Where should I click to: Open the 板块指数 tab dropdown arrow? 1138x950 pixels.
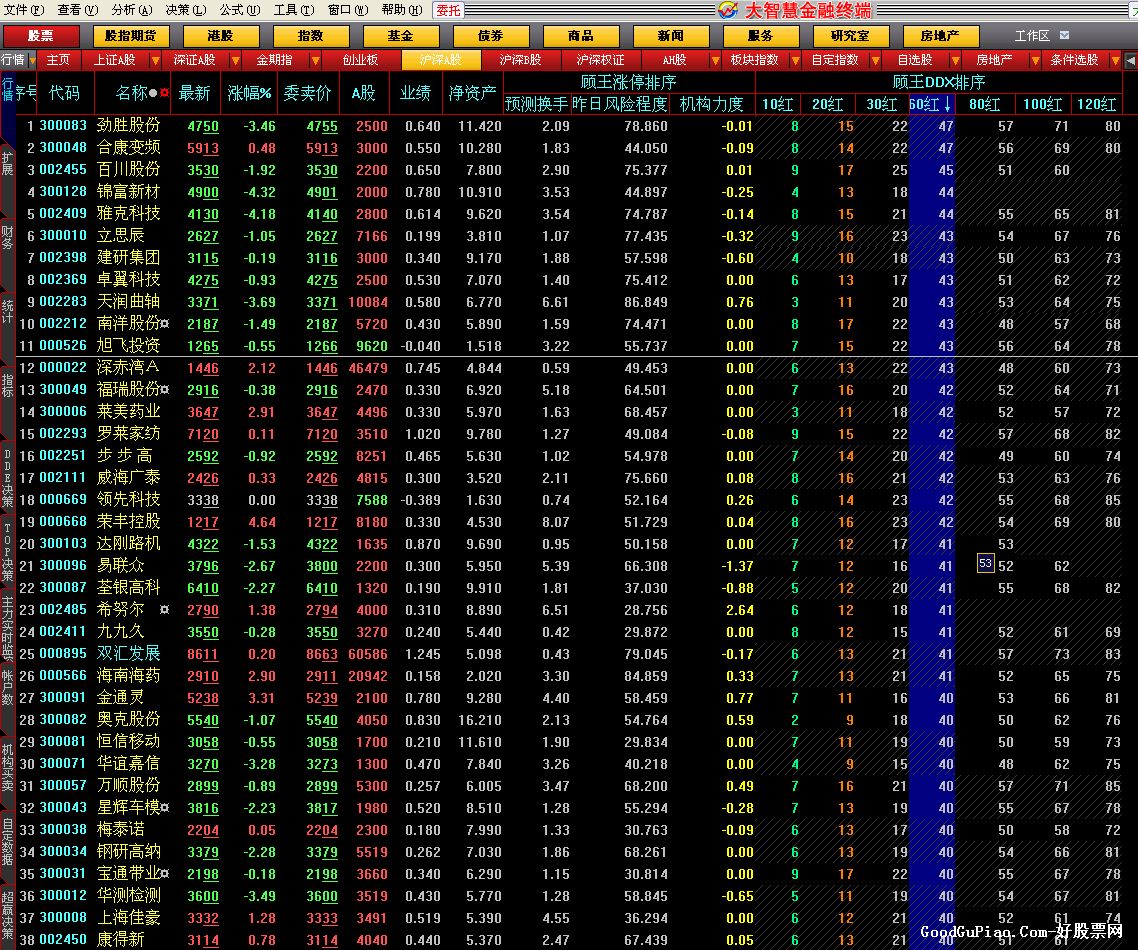(795, 60)
